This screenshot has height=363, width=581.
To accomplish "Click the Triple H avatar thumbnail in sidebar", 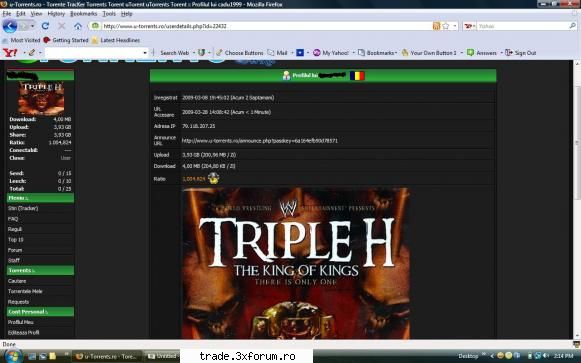I will coord(41,98).
